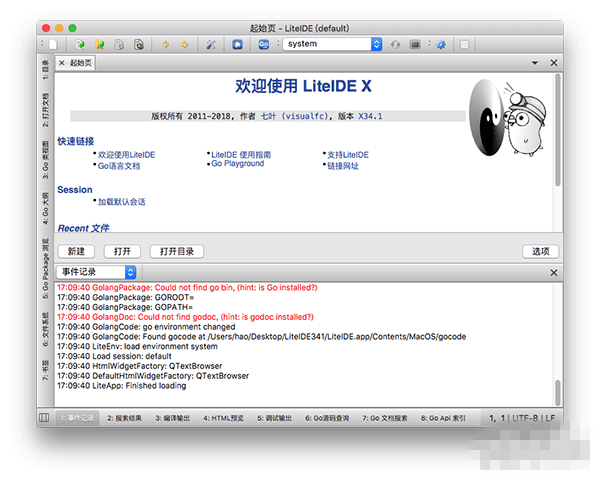Viewport: 600px width, 480px height.
Task: Switch to 3: 编译输出 output tab
Action: click(x=172, y=418)
